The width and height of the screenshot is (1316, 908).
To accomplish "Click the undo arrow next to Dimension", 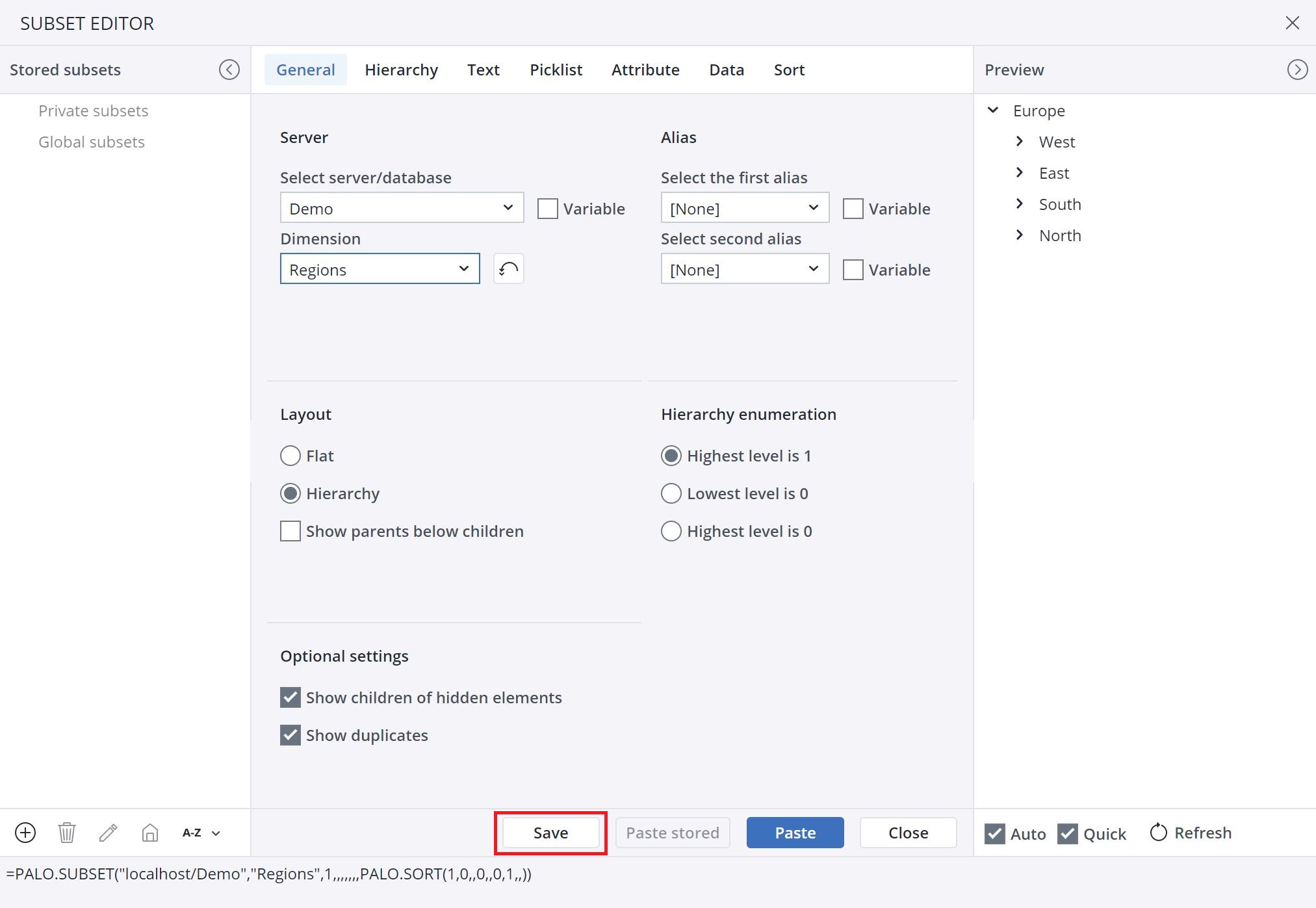I will (x=509, y=268).
